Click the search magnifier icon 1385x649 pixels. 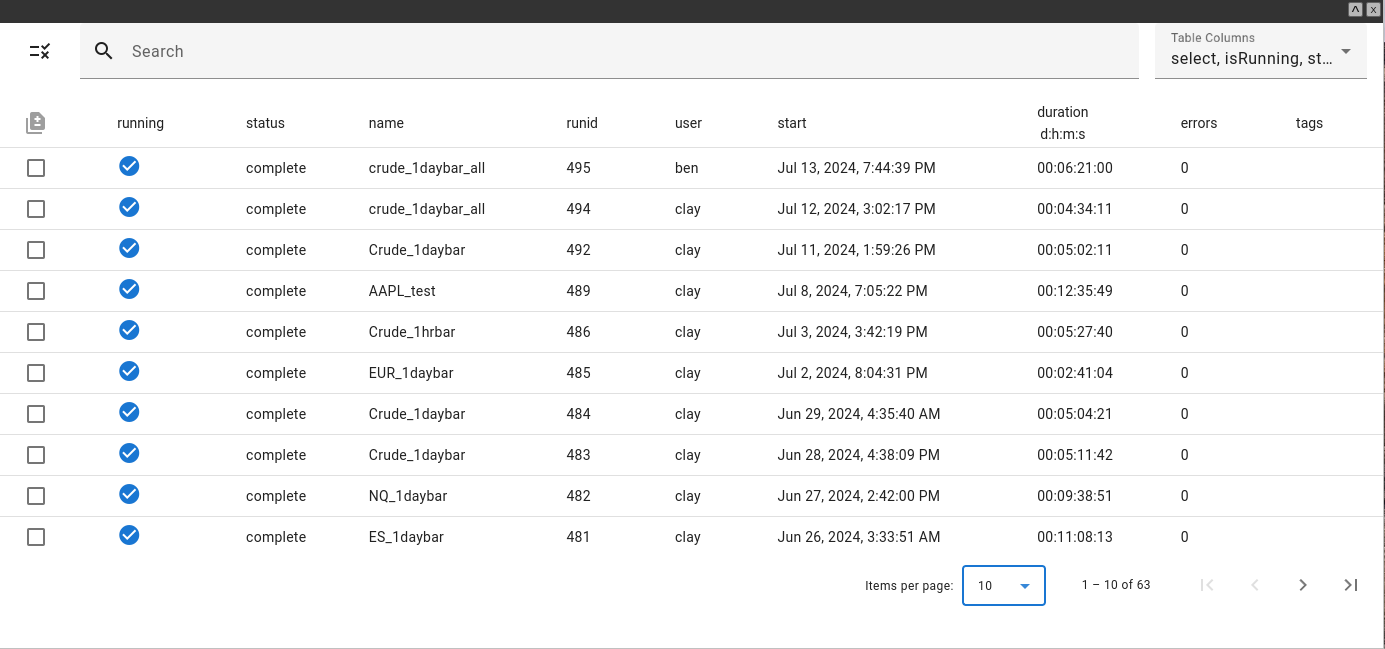point(104,51)
